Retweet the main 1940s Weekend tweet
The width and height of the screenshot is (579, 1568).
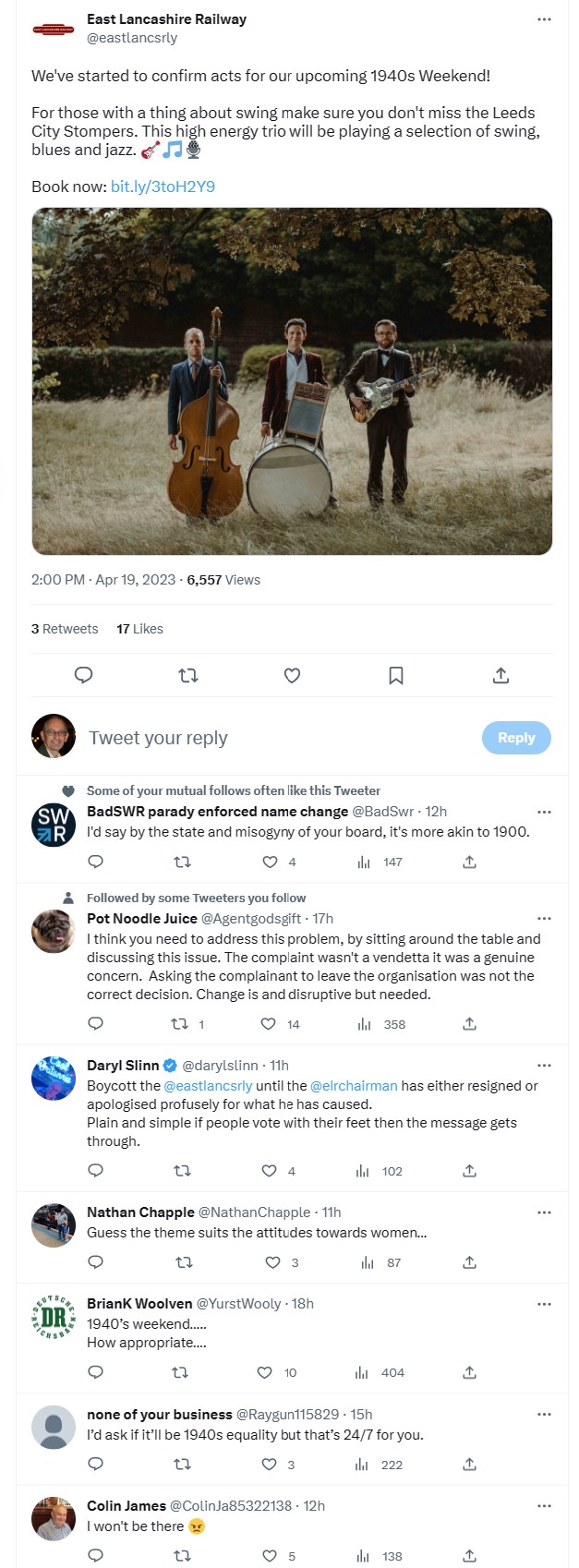coord(188,676)
